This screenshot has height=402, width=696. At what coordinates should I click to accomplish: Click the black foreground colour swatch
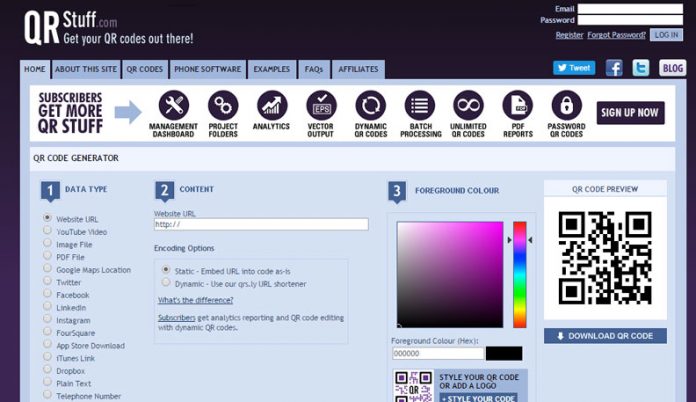tap(504, 354)
